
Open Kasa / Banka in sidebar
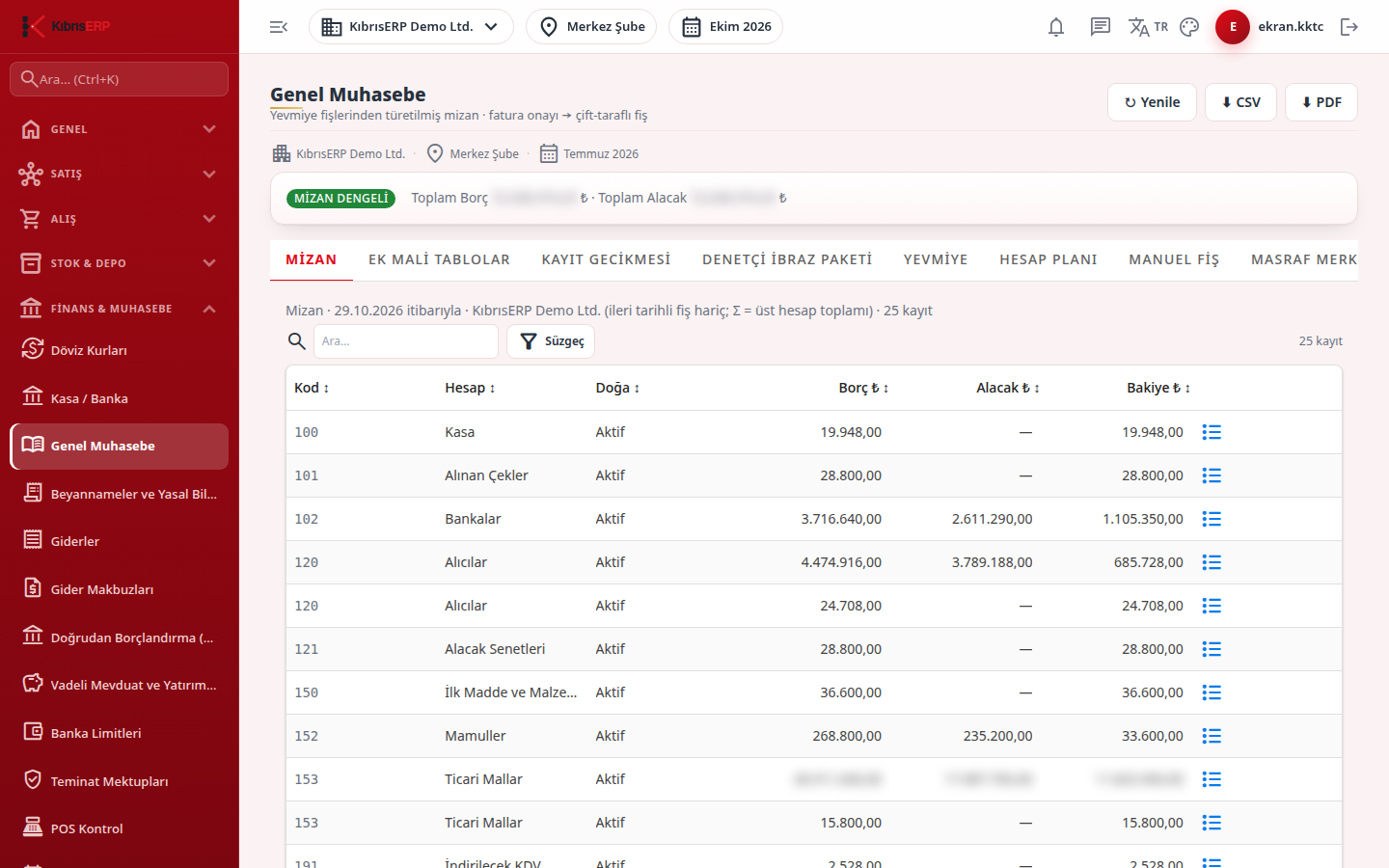[119, 398]
